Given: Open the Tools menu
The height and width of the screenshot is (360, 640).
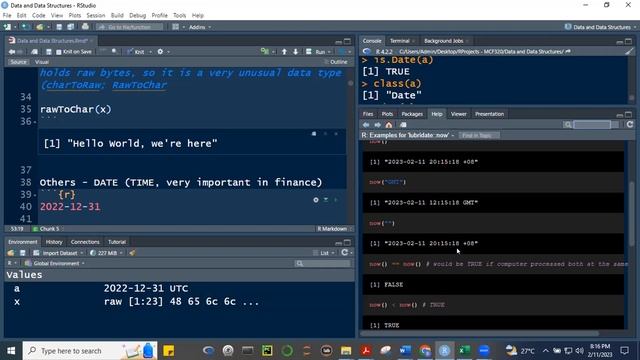Looking at the screenshot, I should 180,16.
